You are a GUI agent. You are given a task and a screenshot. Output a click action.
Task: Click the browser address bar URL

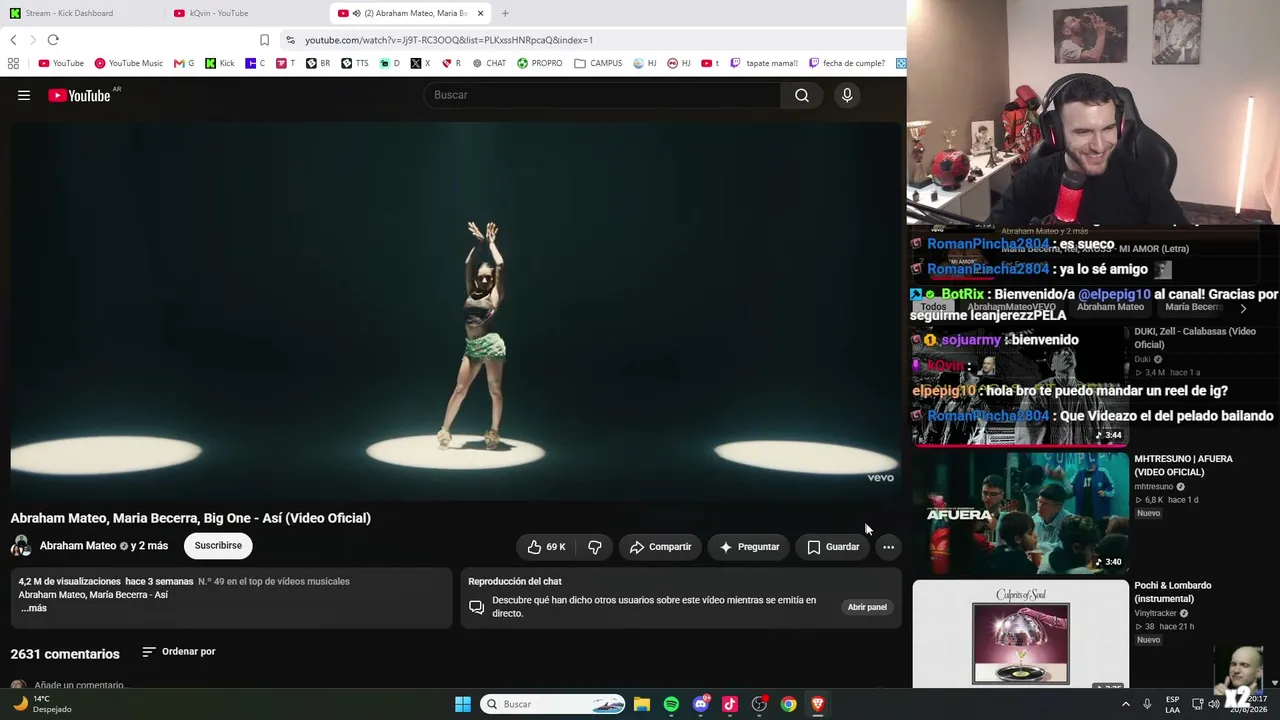coord(449,40)
